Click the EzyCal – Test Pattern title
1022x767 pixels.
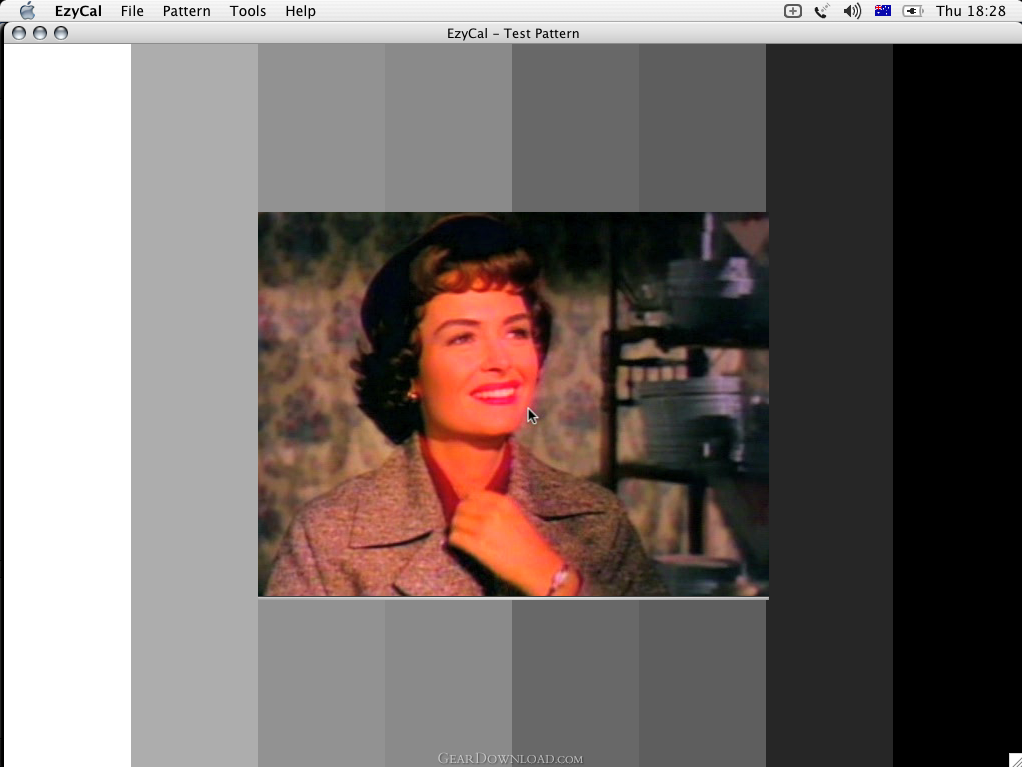(x=513, y=33)
